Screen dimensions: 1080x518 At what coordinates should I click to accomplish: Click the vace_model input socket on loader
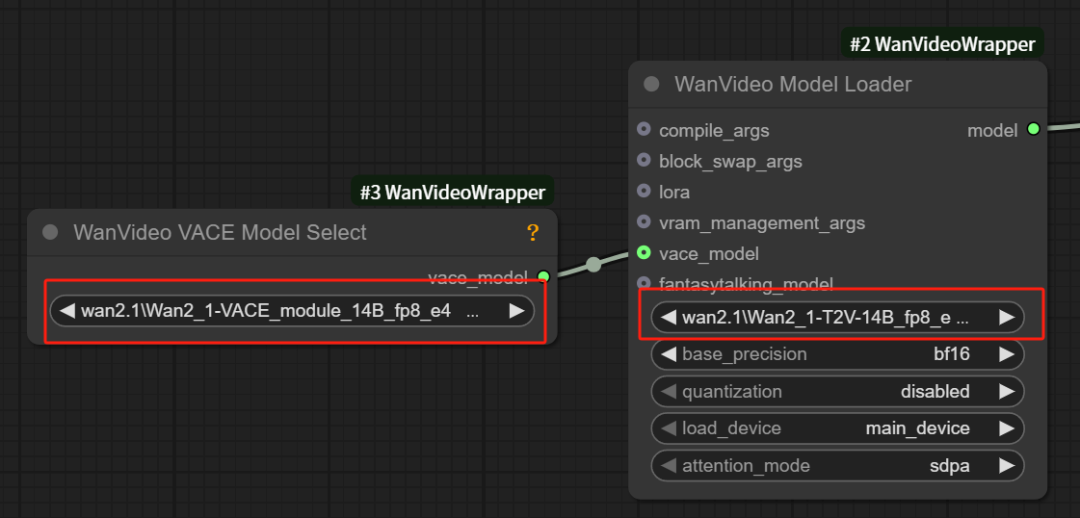pyautogui.click(x=643, y=253)
